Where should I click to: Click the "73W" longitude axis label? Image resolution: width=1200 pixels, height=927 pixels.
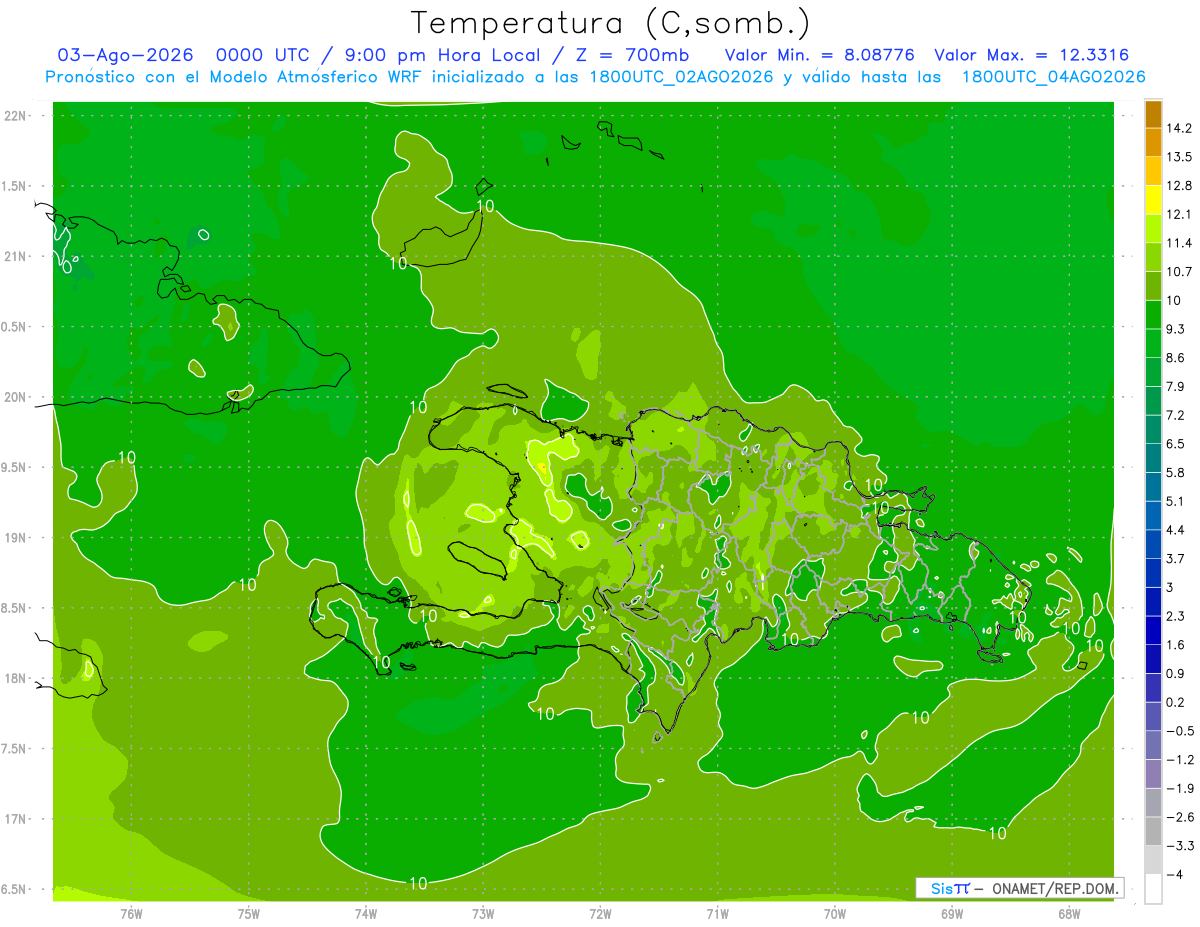(483, 913)
